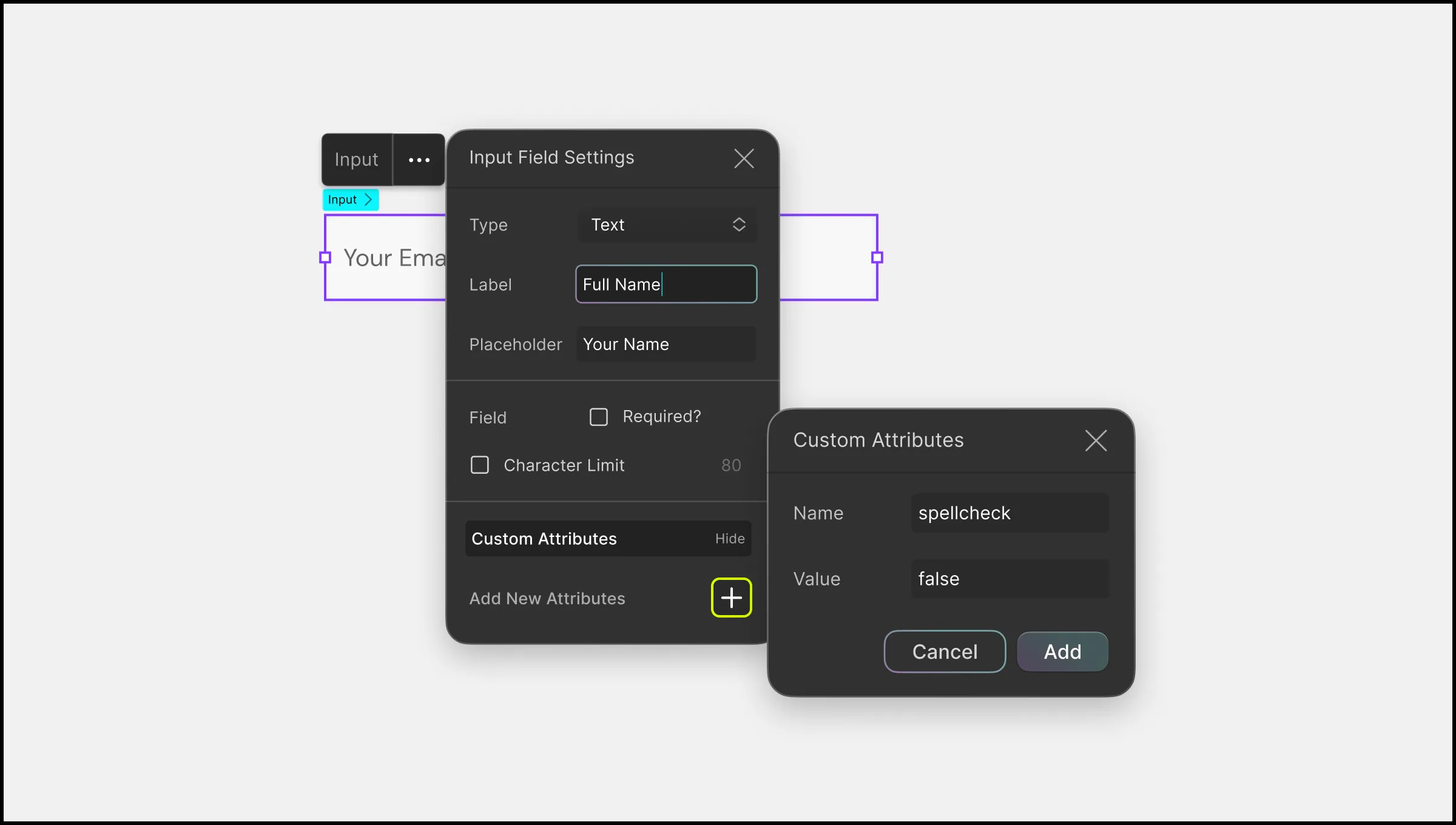
Task: Click the character limit value 80
Action: point(731,465)
